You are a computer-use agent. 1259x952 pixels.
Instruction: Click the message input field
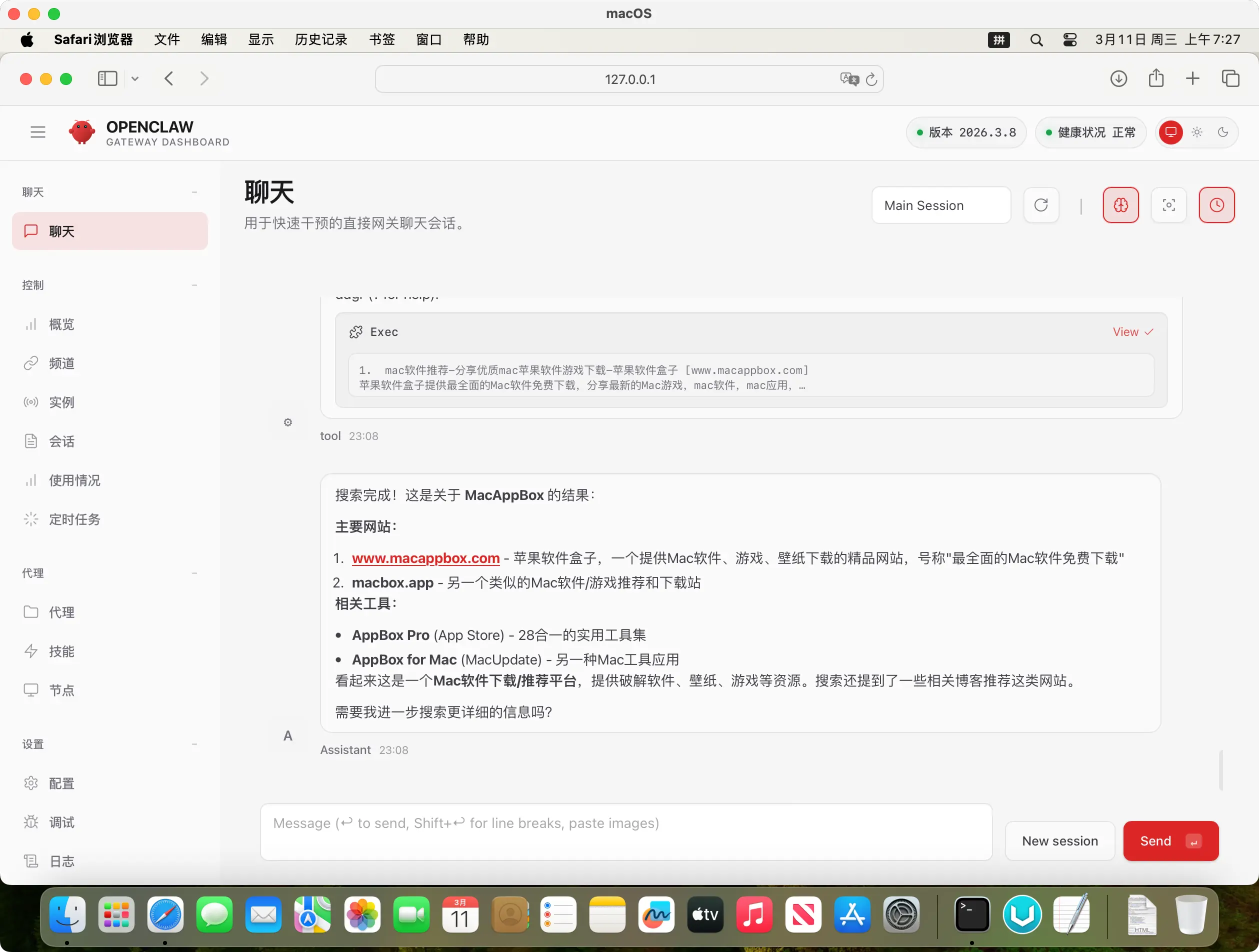click(626, 832)
